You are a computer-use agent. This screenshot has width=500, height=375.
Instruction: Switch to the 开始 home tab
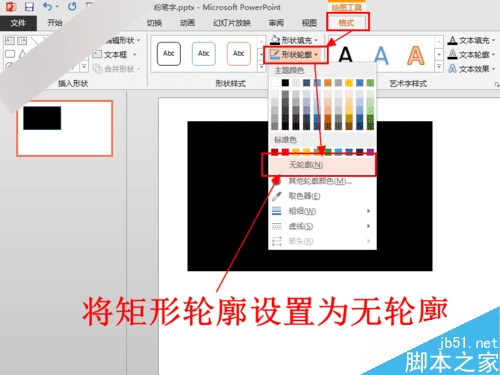(x=55, y=23)
